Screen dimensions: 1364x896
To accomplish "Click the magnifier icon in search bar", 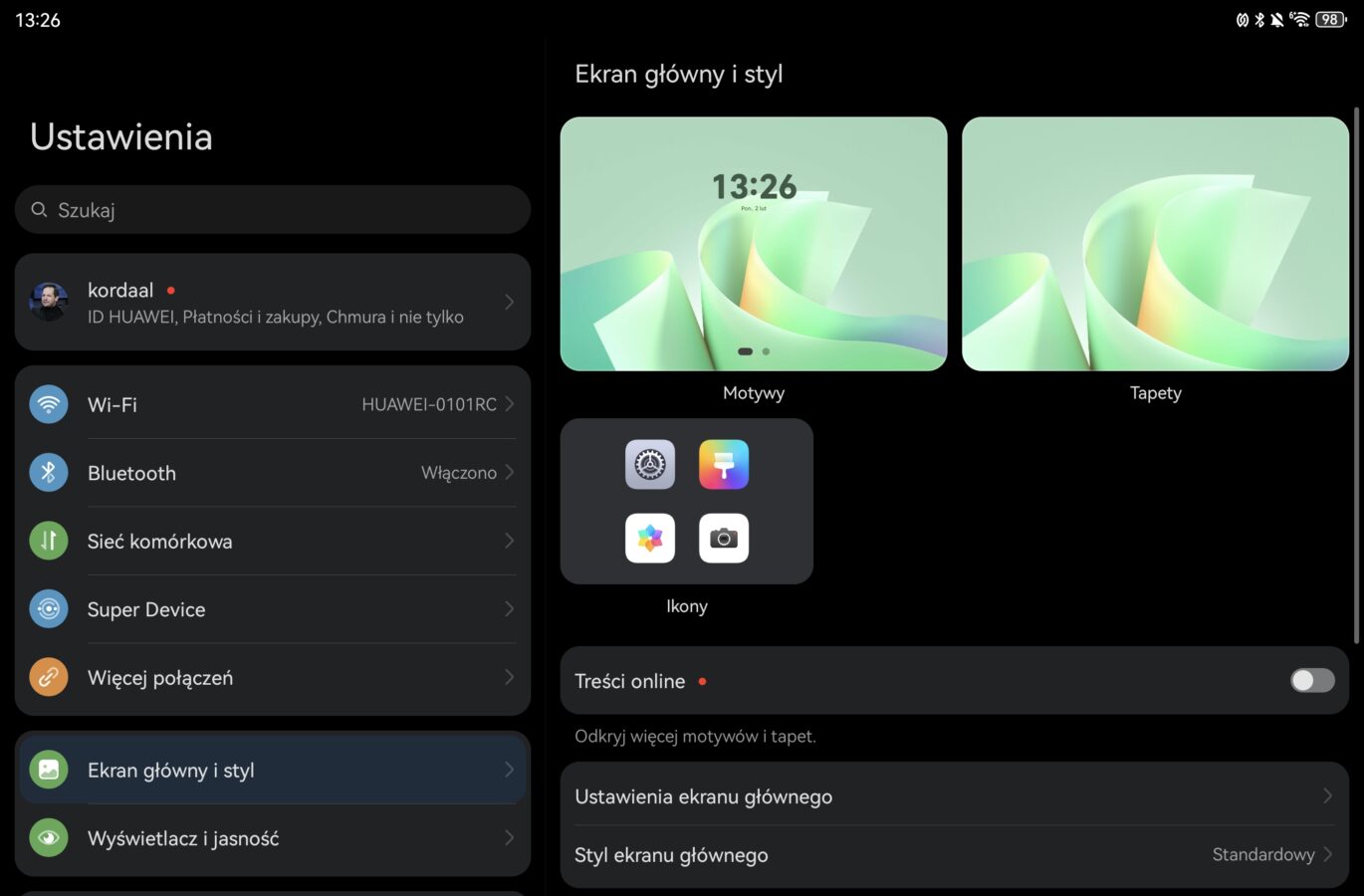I will pyautogui.click(x=40, y=210).
